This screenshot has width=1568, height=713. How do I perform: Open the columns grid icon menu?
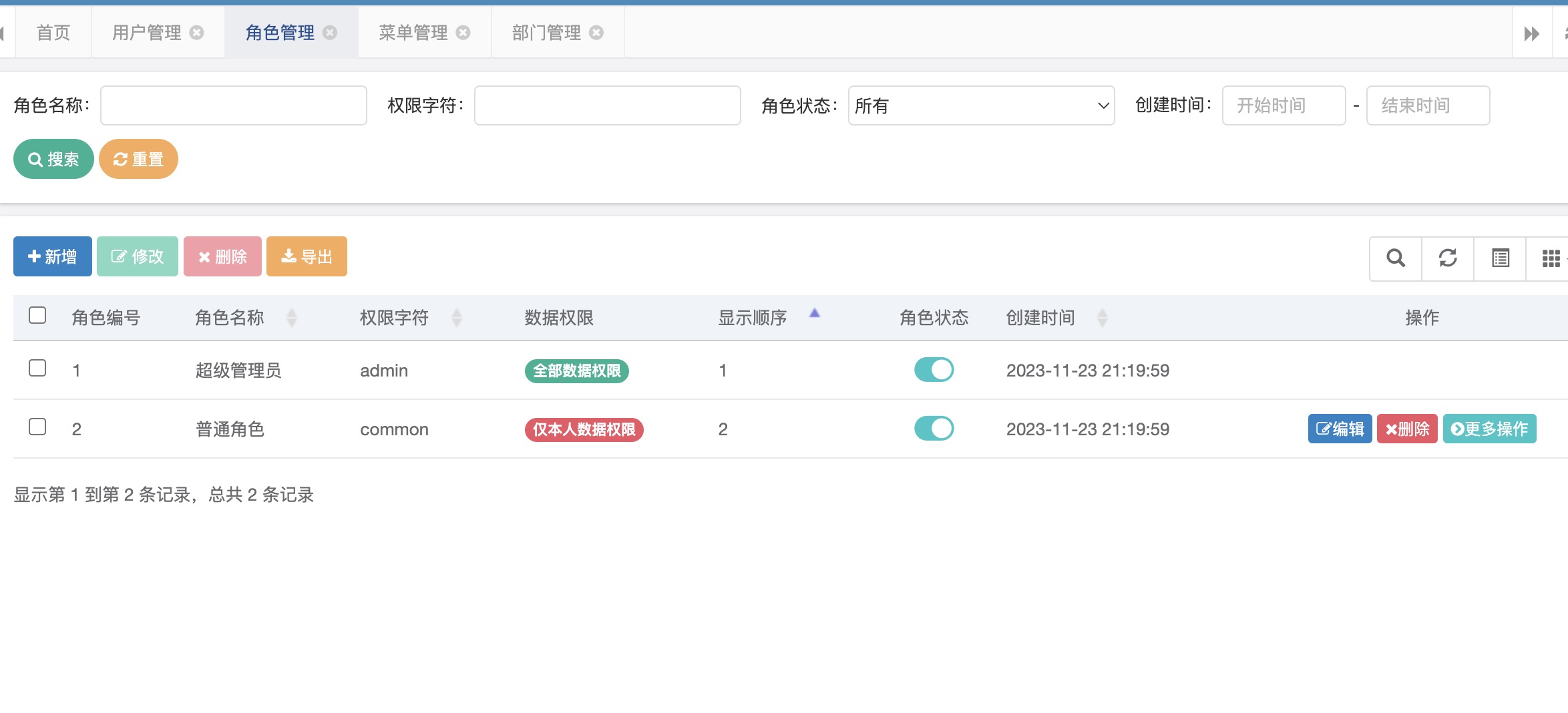(x=1551, y=258)
